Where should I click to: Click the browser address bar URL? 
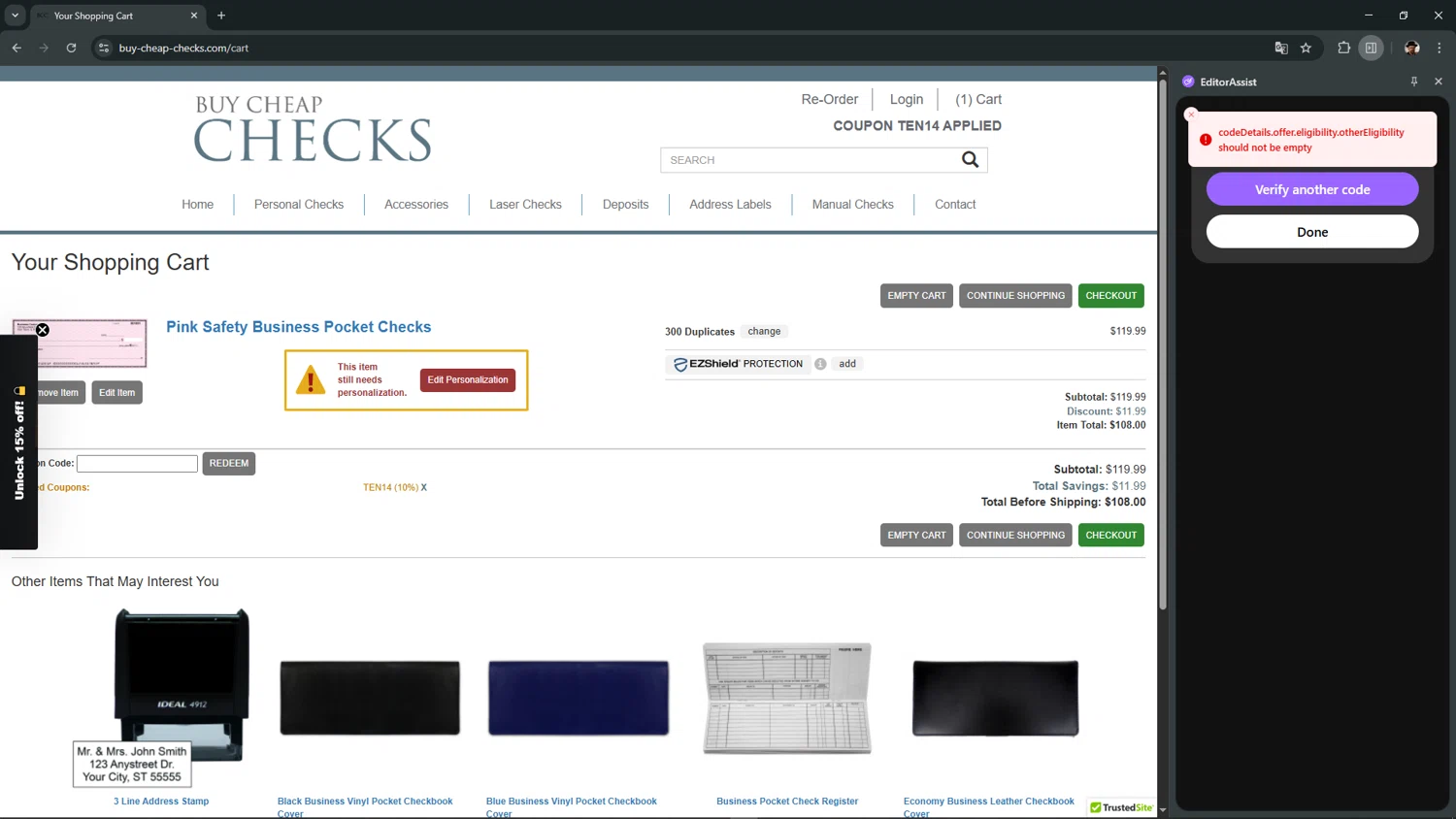183,48
